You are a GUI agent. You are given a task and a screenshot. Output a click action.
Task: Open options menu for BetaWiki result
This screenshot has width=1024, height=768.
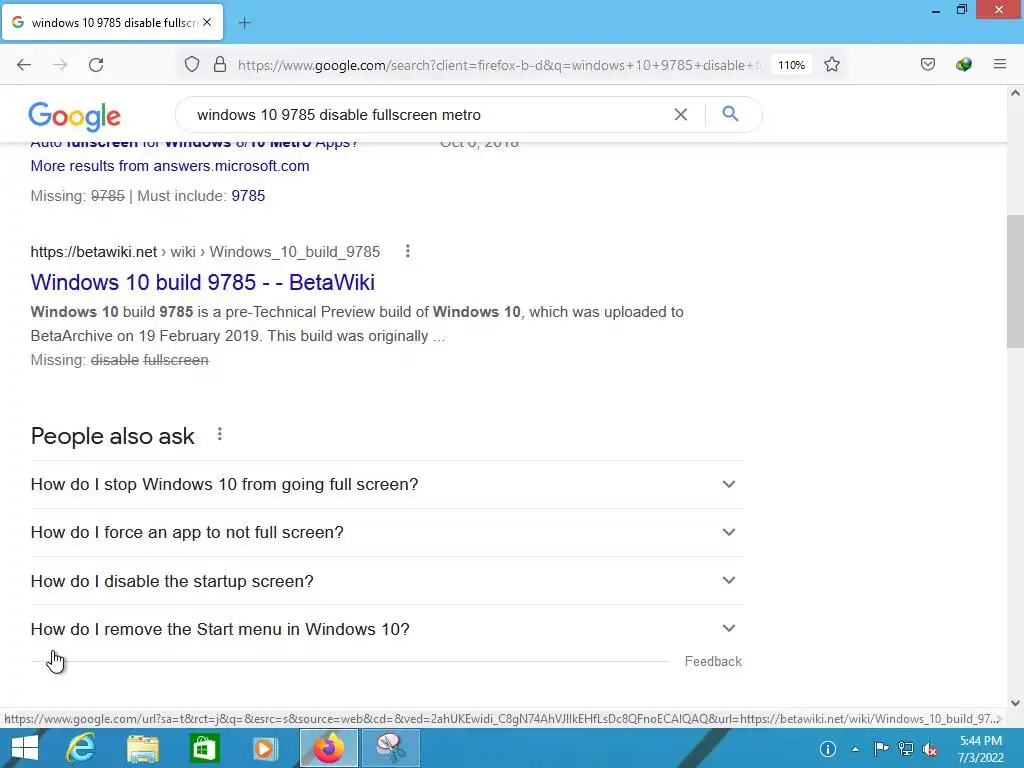(408, 251)
